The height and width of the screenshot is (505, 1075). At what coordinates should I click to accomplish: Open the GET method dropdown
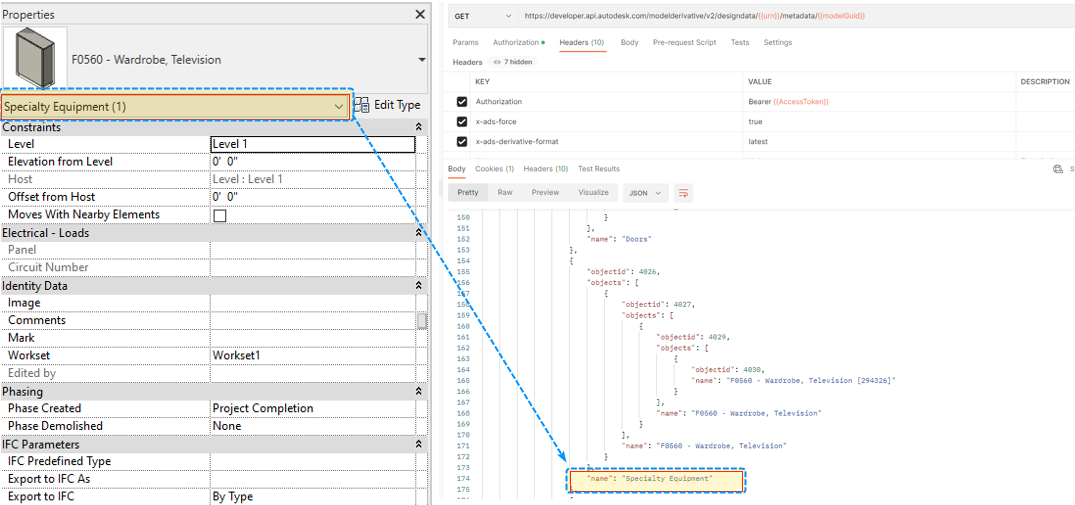pyautogui.click(x=484, y=16)
